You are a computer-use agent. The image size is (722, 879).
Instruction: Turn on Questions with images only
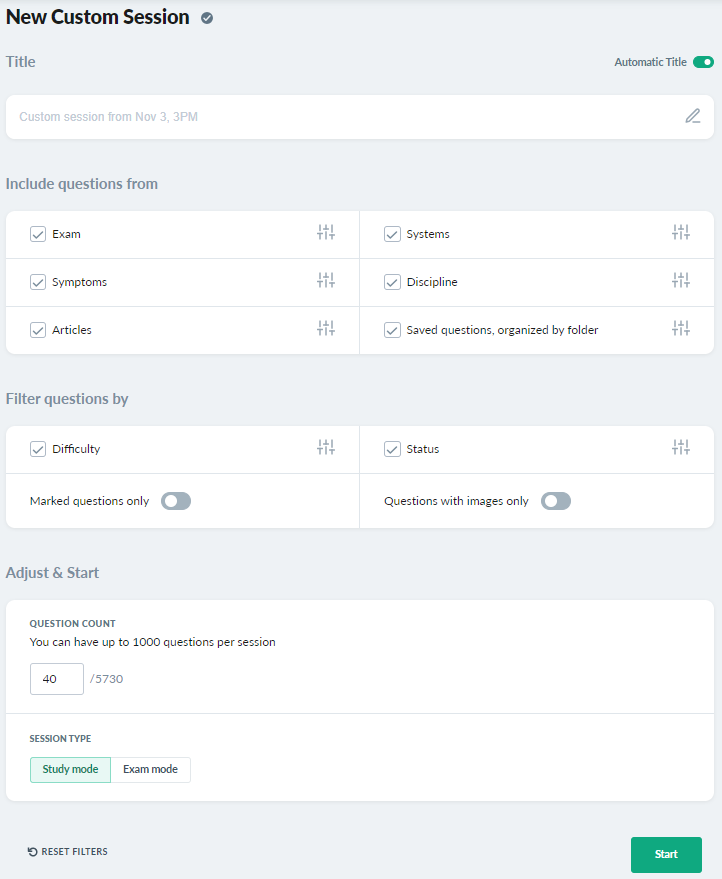(x=556, y=501)
